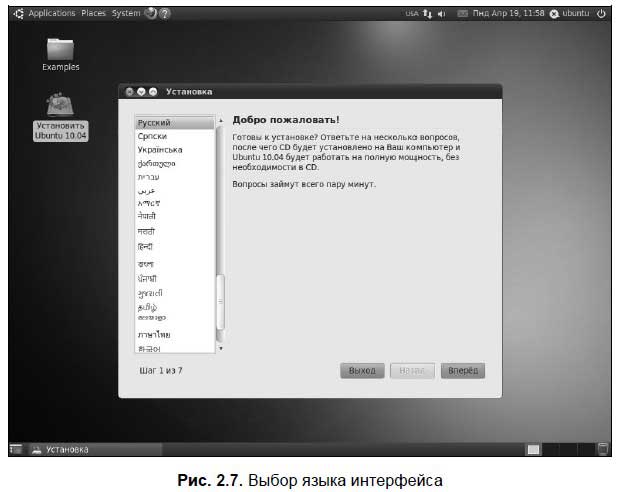Open the Places menu
This screenshot has height=492, width=619.
(94, 13)
